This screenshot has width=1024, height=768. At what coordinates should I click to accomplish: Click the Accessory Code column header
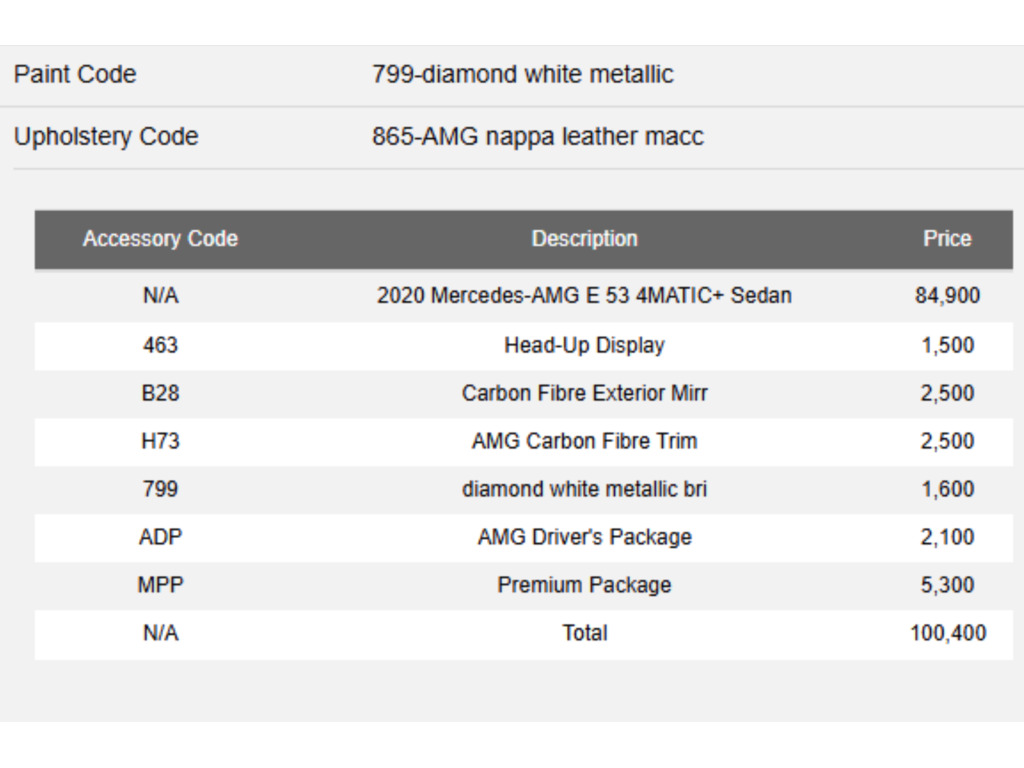(160, 239)
